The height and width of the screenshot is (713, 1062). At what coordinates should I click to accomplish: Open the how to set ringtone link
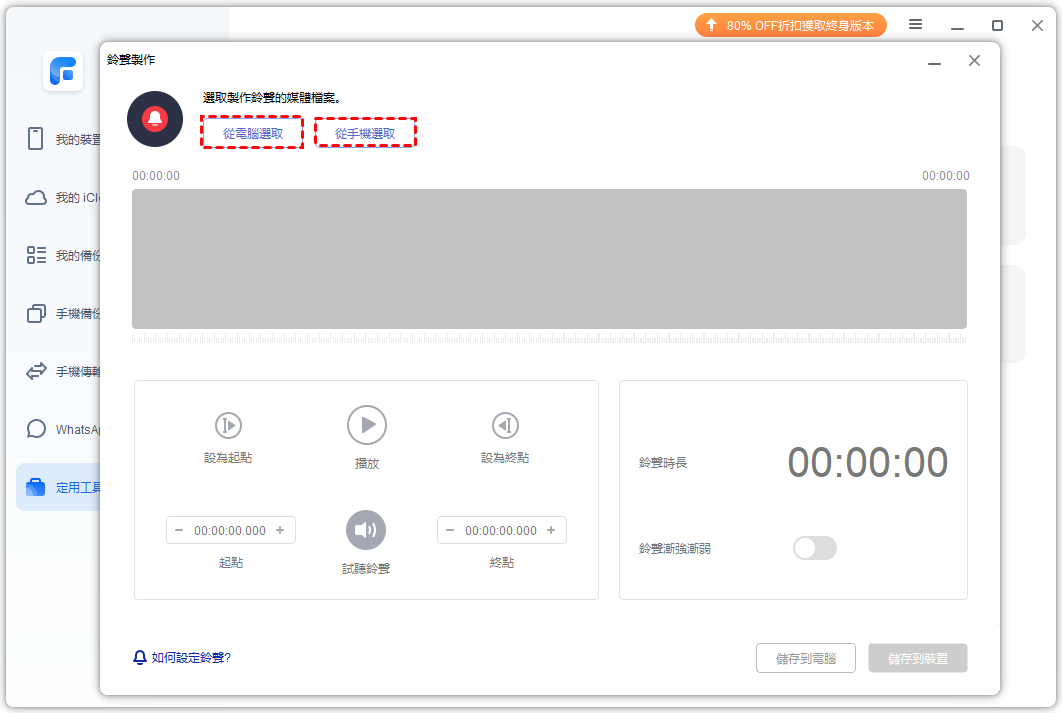(190, 658)
